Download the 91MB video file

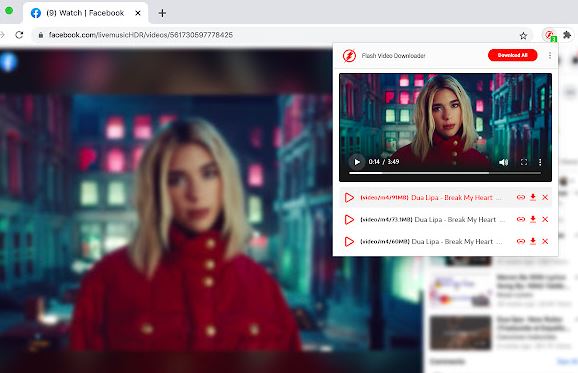[533, 197]
